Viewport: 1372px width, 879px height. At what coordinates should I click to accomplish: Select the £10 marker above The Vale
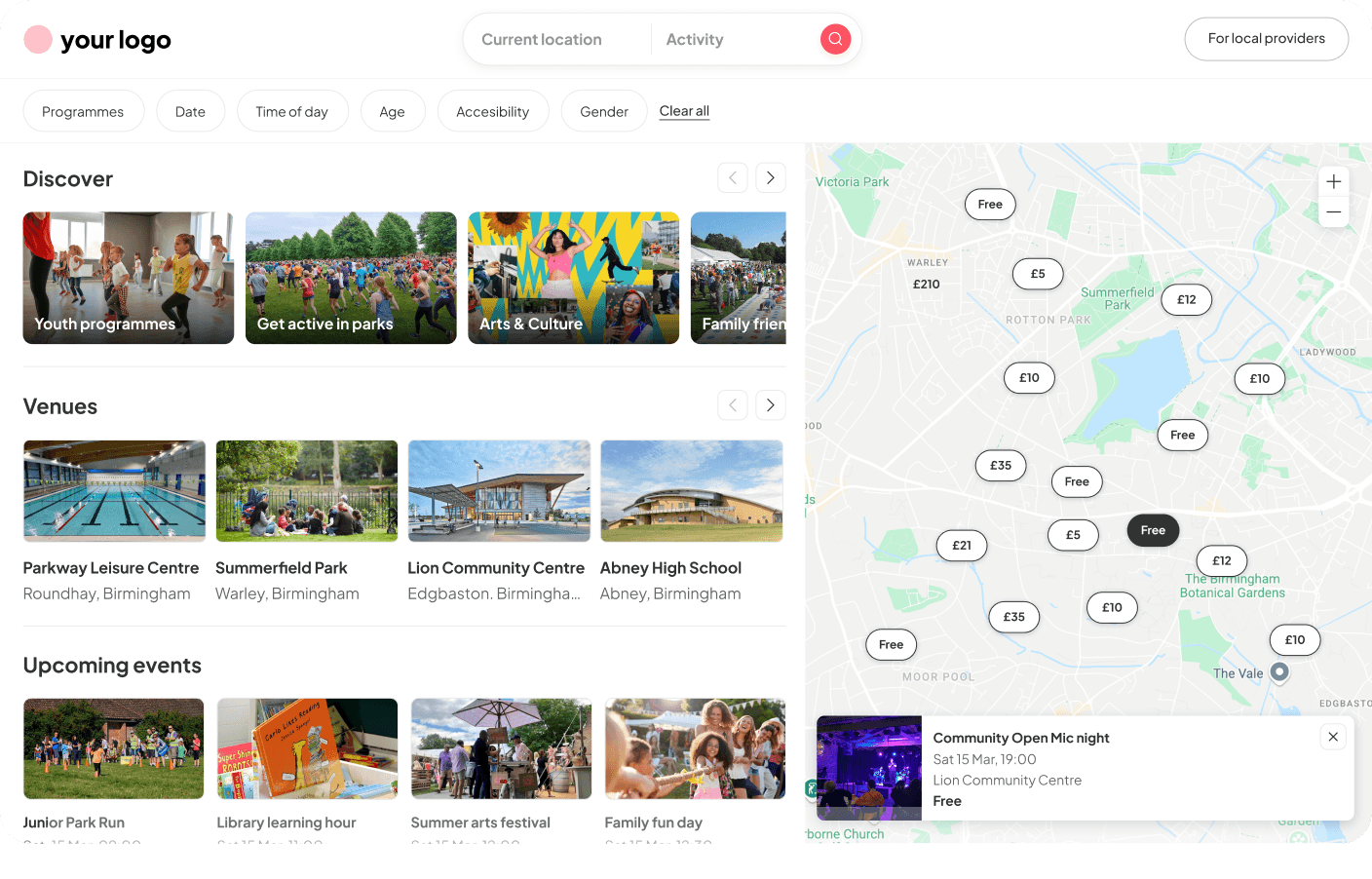(1295, 640)
